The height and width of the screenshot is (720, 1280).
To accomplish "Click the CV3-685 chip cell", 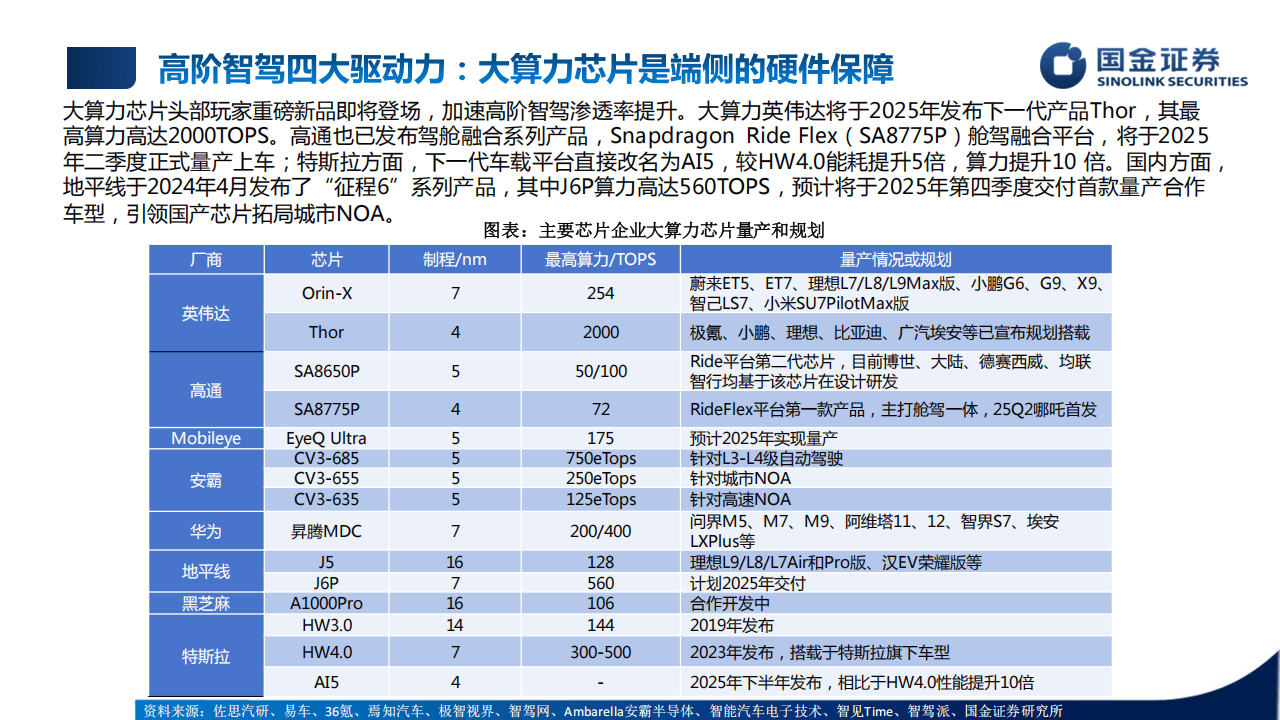I will coord(326,459).
